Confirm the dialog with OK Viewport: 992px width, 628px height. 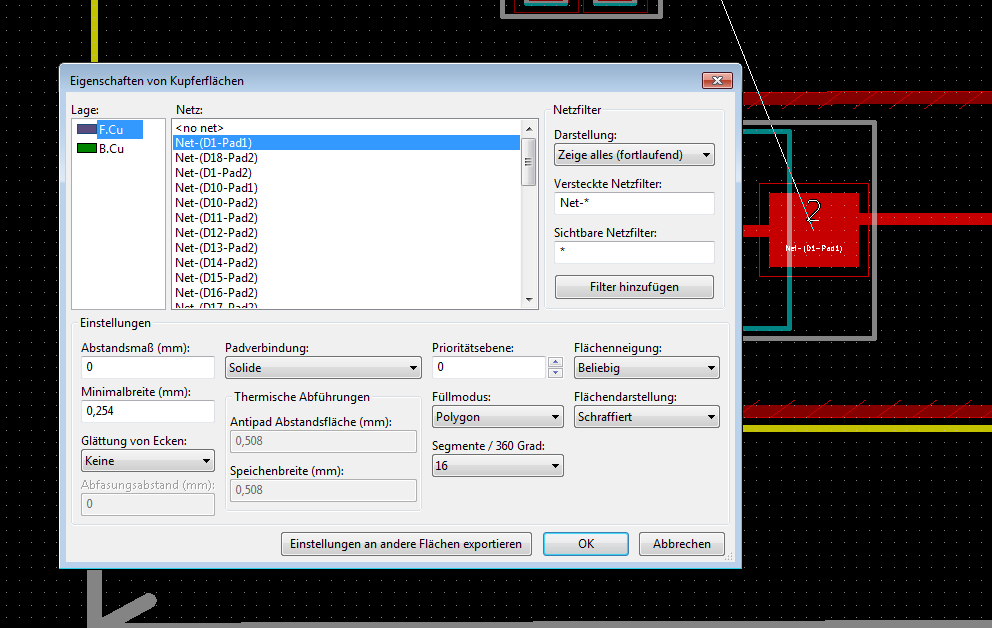[x=586, y=544]
